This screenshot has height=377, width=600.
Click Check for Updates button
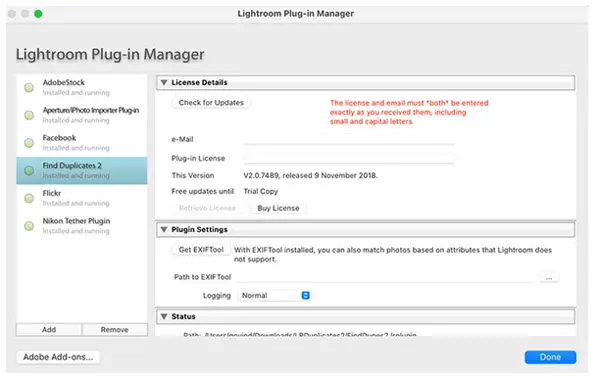[211, 103]
